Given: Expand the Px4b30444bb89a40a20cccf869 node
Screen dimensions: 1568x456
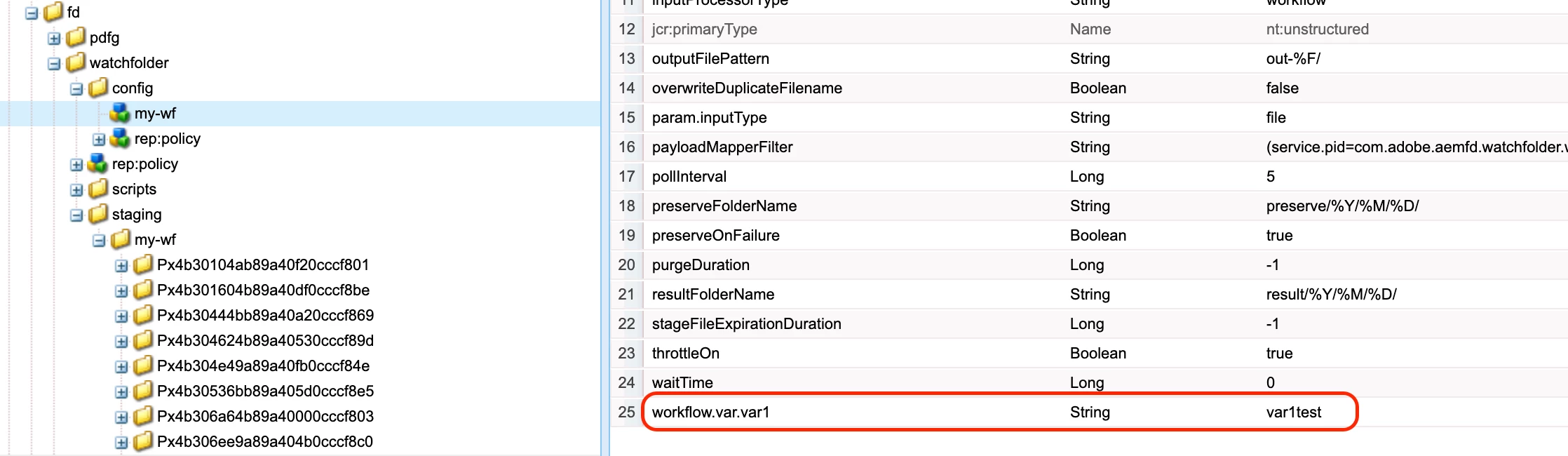Looking at the screenshot, I should click(x=121, y=316).
